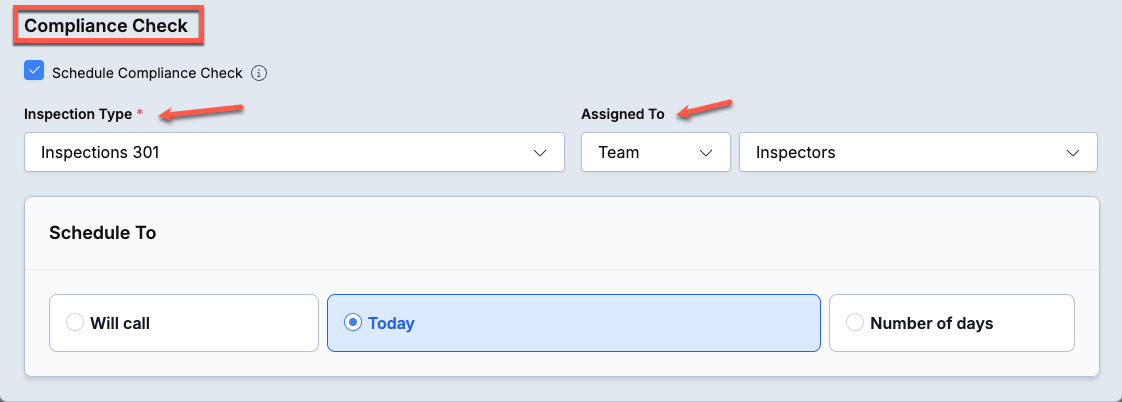Click the chevron arrow in Inspections 301 field
This screenshot has width=1122, height=402.
540,152
